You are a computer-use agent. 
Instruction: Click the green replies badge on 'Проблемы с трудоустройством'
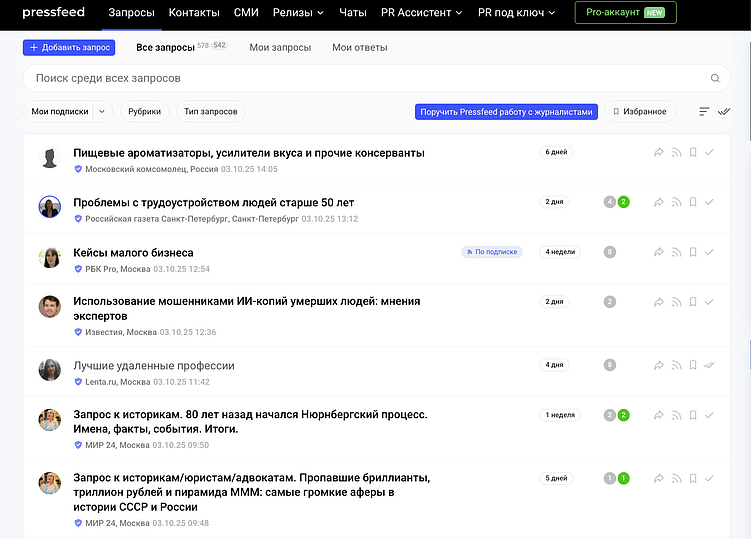tap(624, 202)
